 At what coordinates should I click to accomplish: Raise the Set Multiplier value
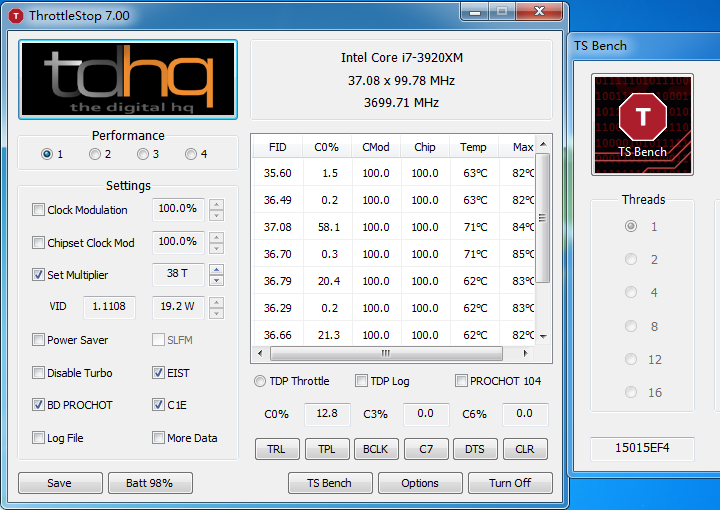(216, 269)
